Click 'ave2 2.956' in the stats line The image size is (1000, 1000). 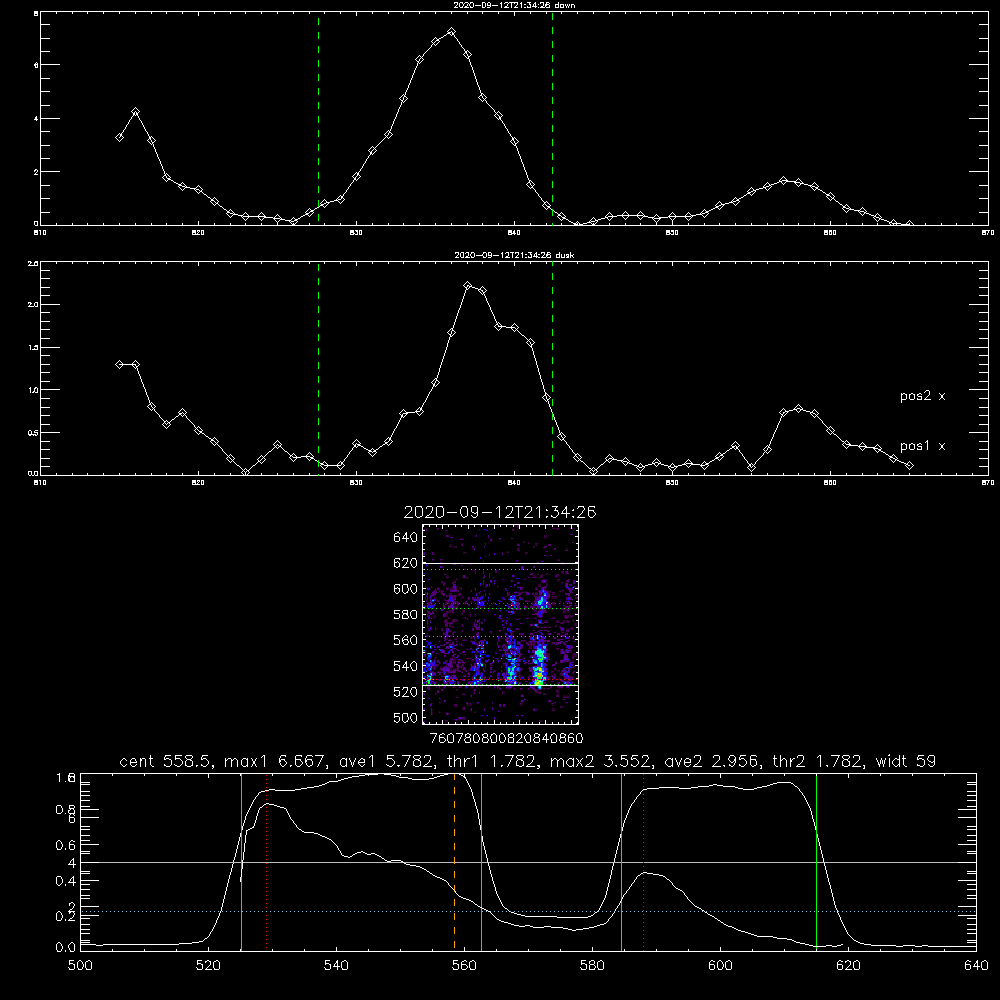tap(711, 761)
